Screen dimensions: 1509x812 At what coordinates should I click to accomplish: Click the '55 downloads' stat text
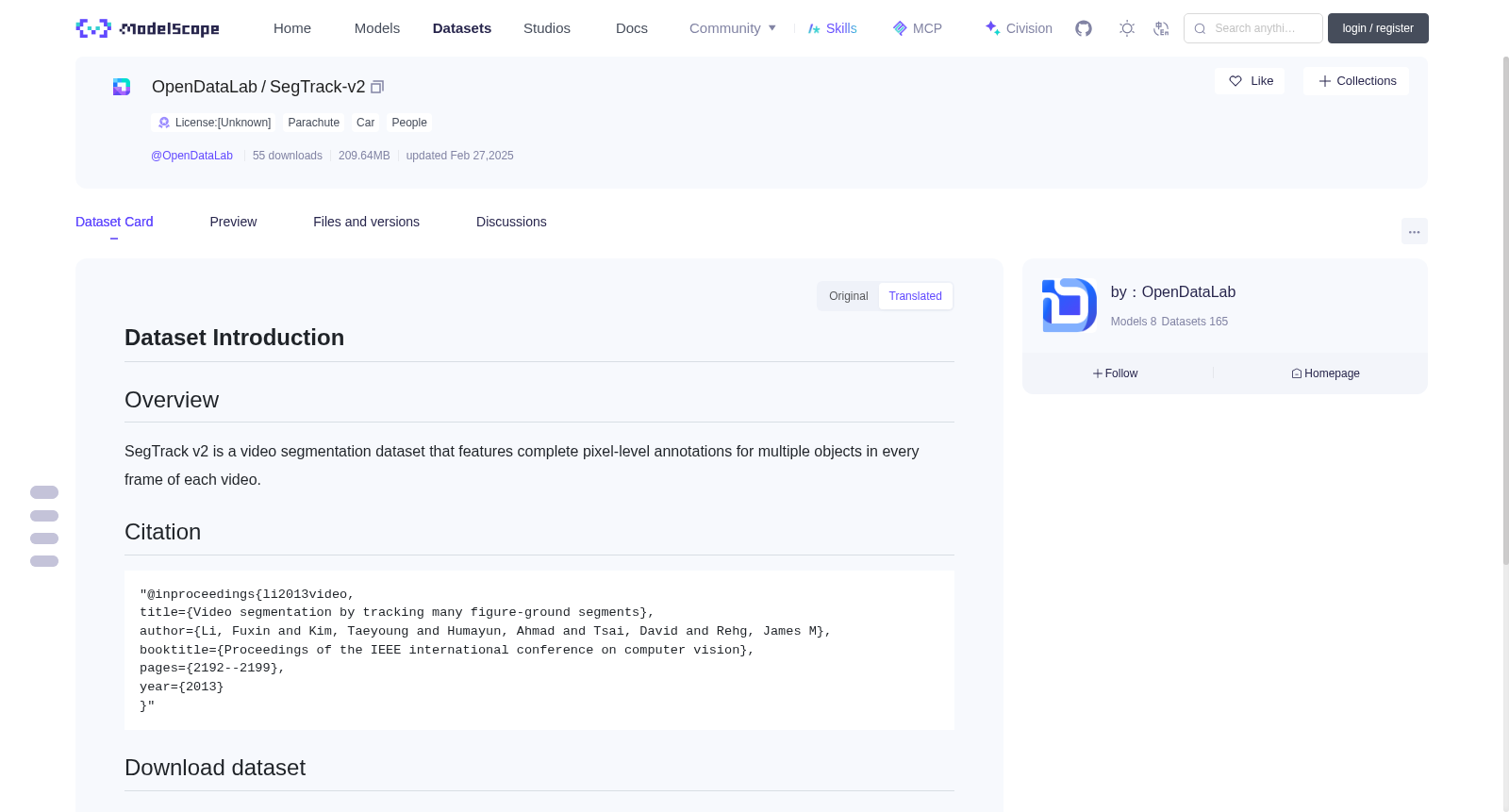tap(288, 156)
